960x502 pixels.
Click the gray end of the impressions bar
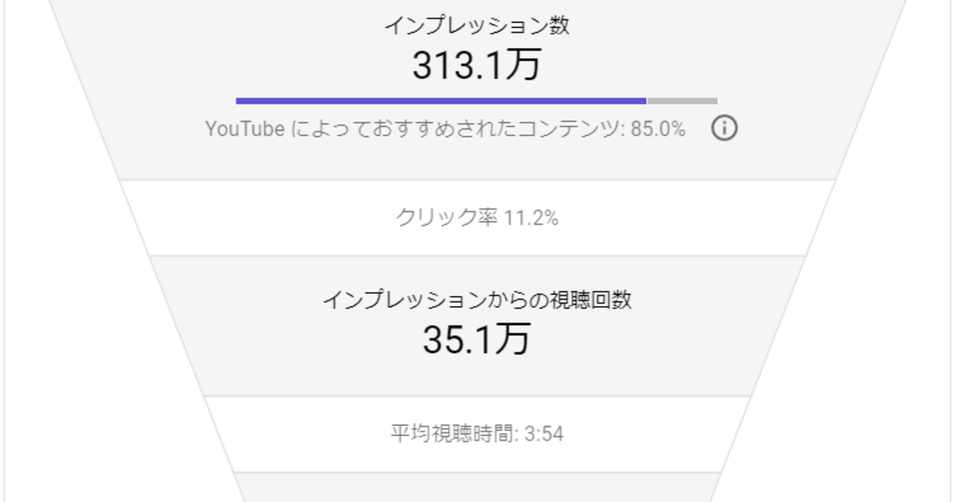(x=682, y=101)
